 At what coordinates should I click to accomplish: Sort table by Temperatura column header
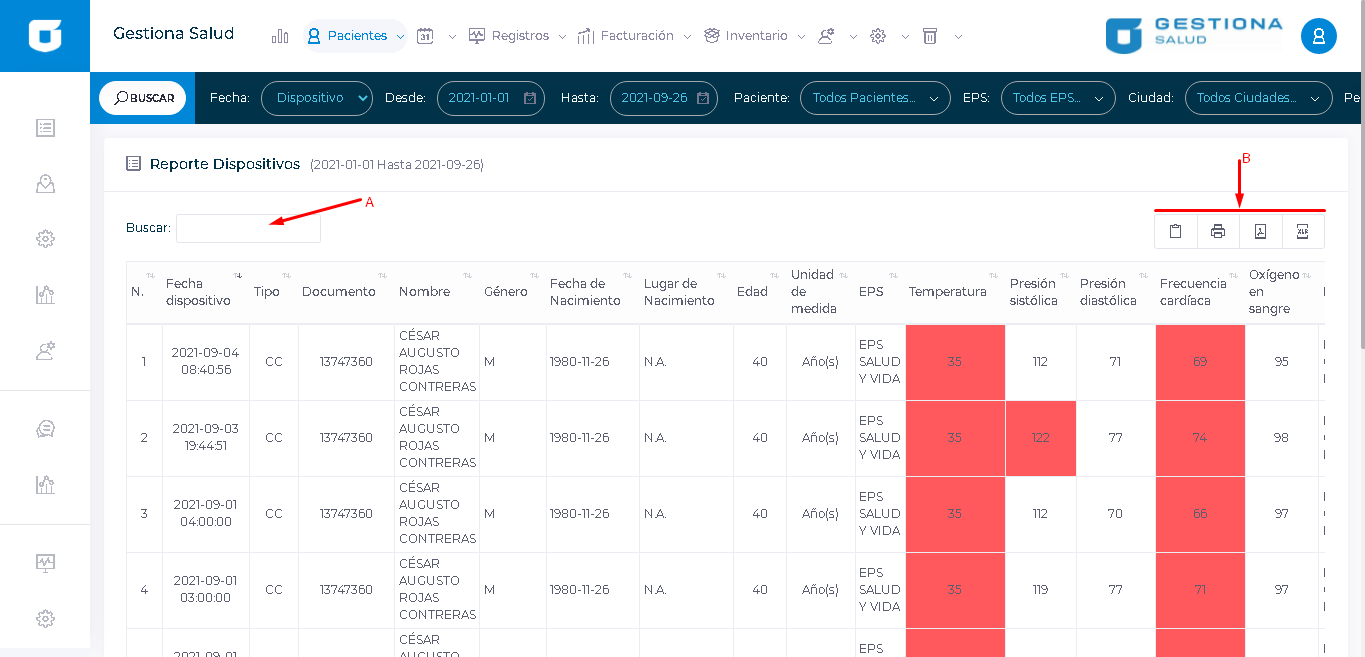pyautogui.click(x=947, y=292)
